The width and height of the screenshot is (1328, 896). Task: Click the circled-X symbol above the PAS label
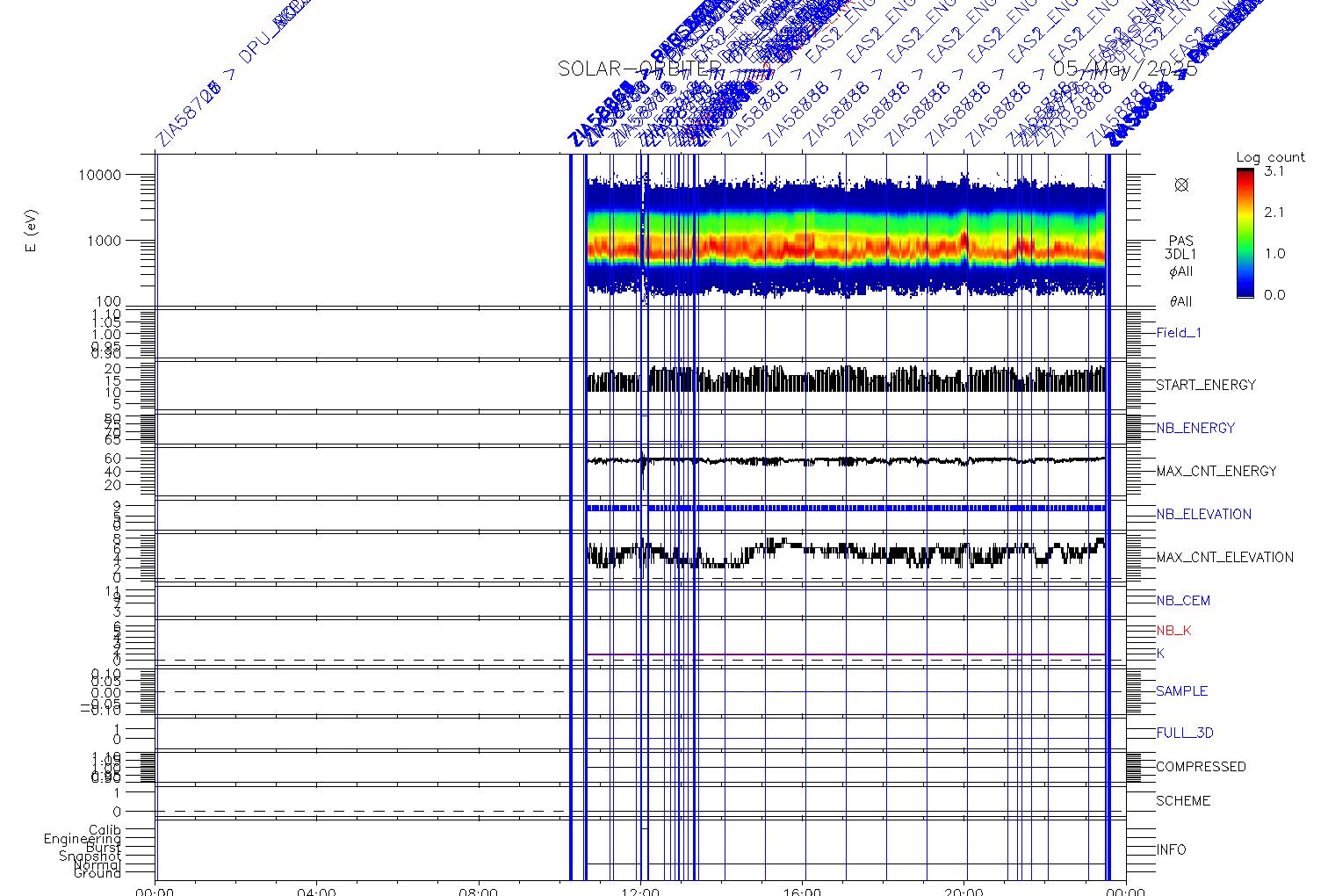(1181, 184)
